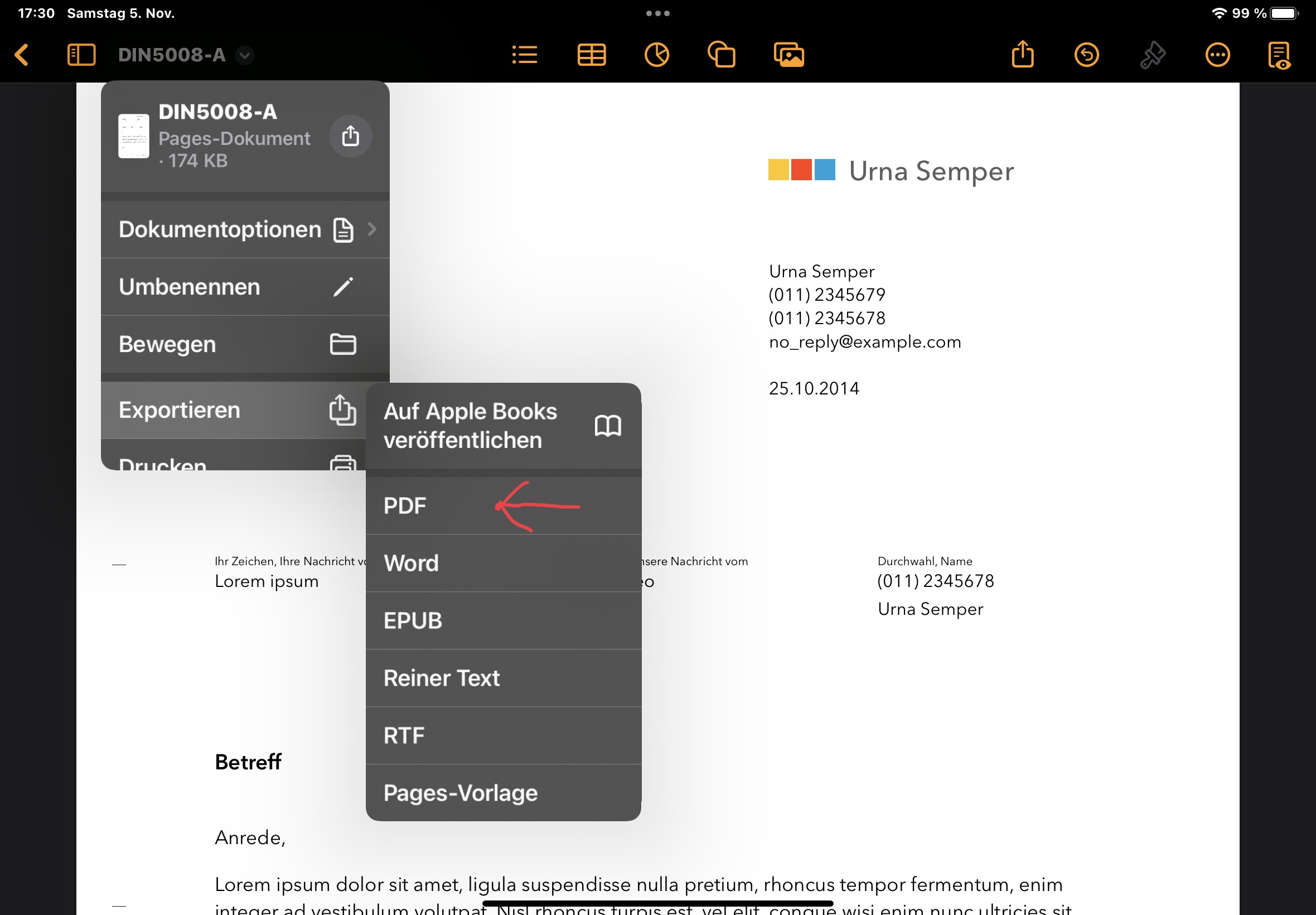Tap the back arrow to documents
Screen dimensions: 1316x915
point(22,55)
